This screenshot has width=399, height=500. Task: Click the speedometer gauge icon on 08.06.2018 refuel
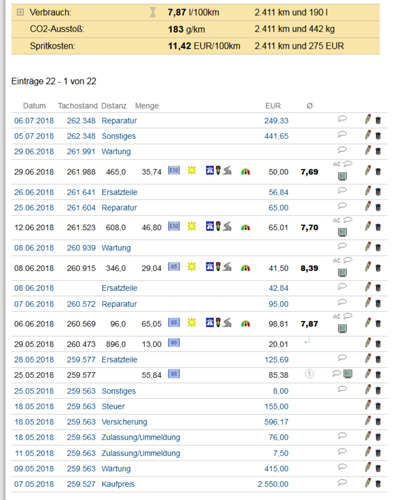[246, 268]
